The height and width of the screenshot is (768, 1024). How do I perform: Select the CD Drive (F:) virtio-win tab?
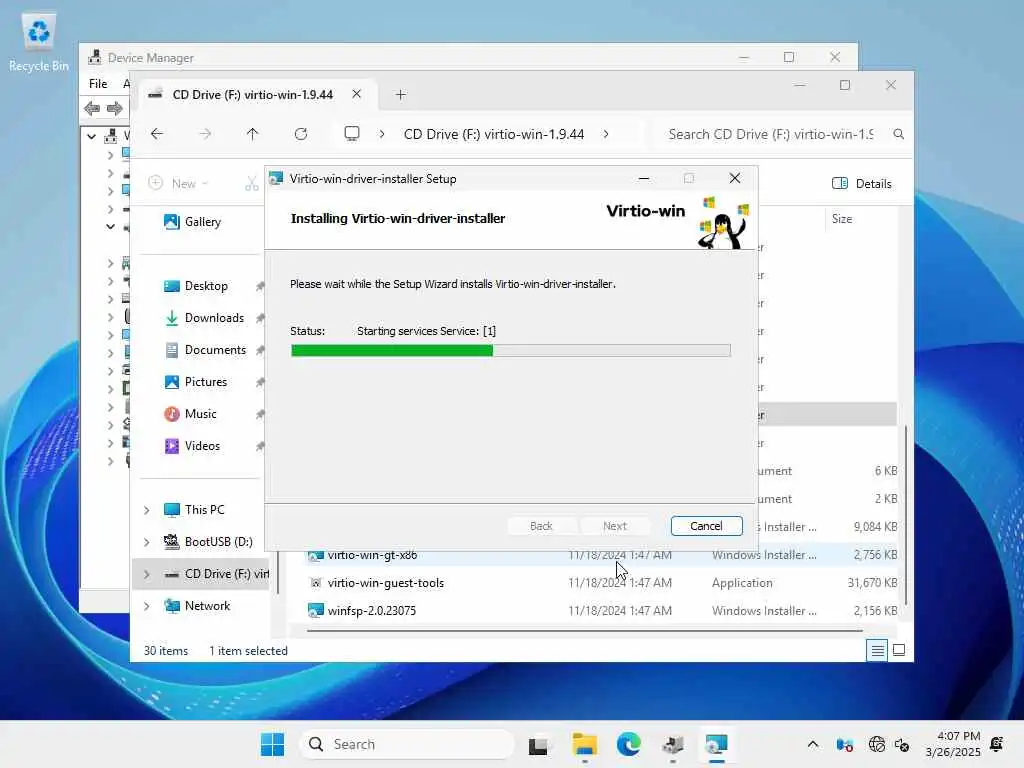[252, 95]
